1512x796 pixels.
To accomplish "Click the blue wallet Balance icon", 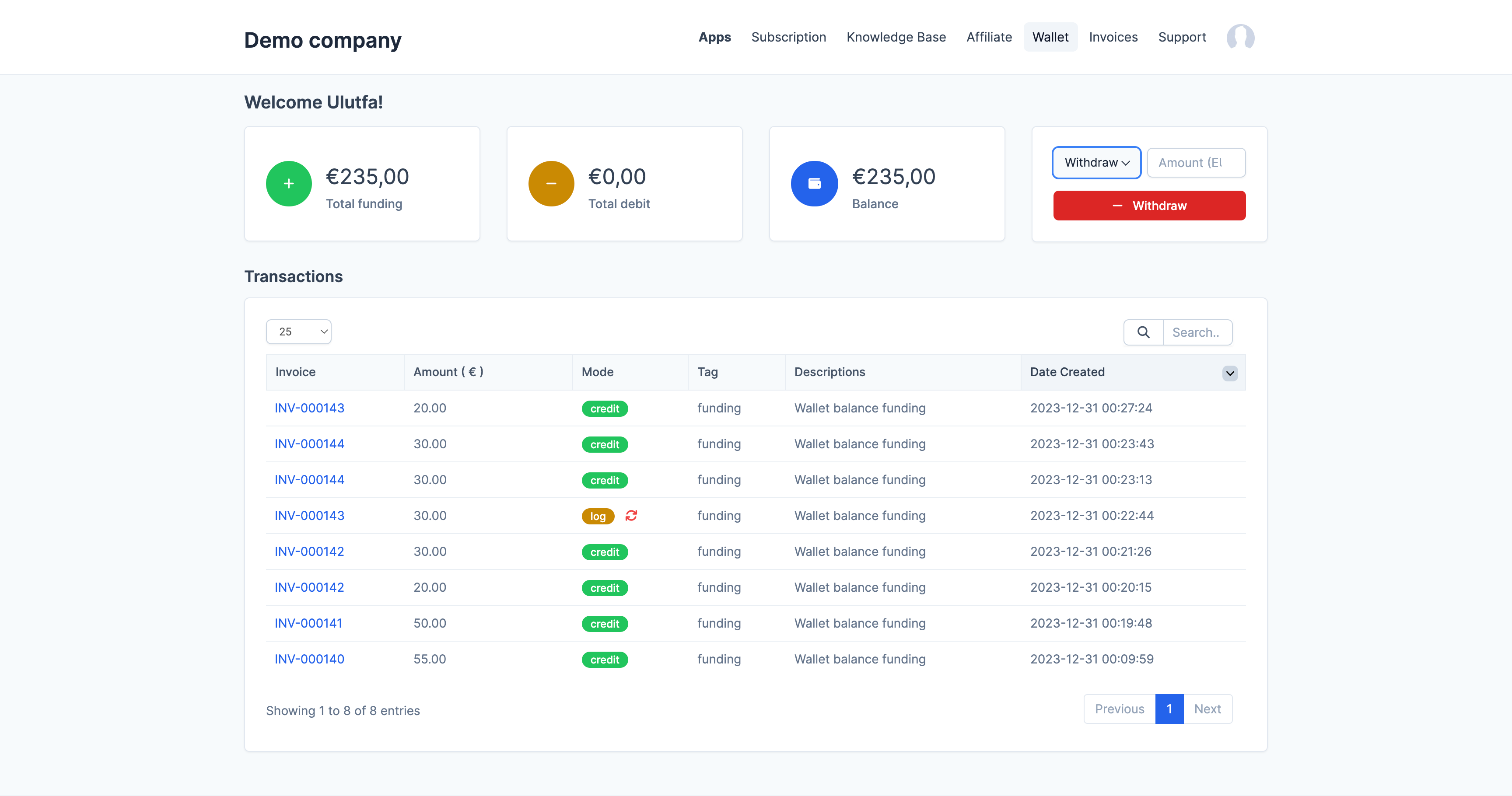I will click(813, 184).
